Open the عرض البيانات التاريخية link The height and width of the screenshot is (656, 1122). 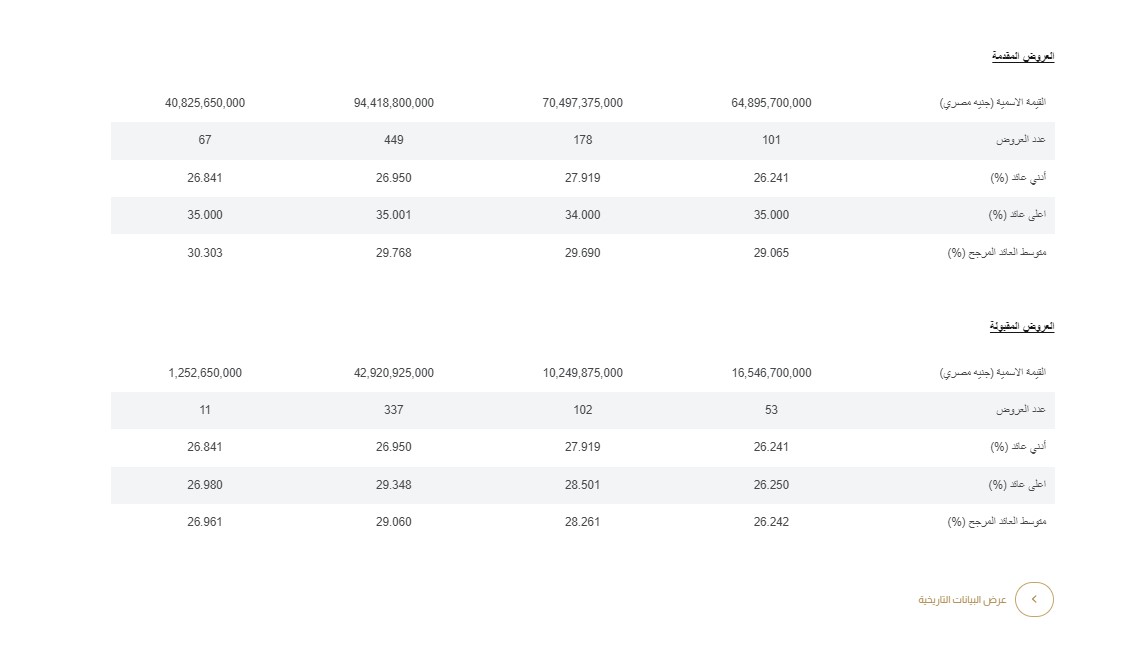click(962, 600)
